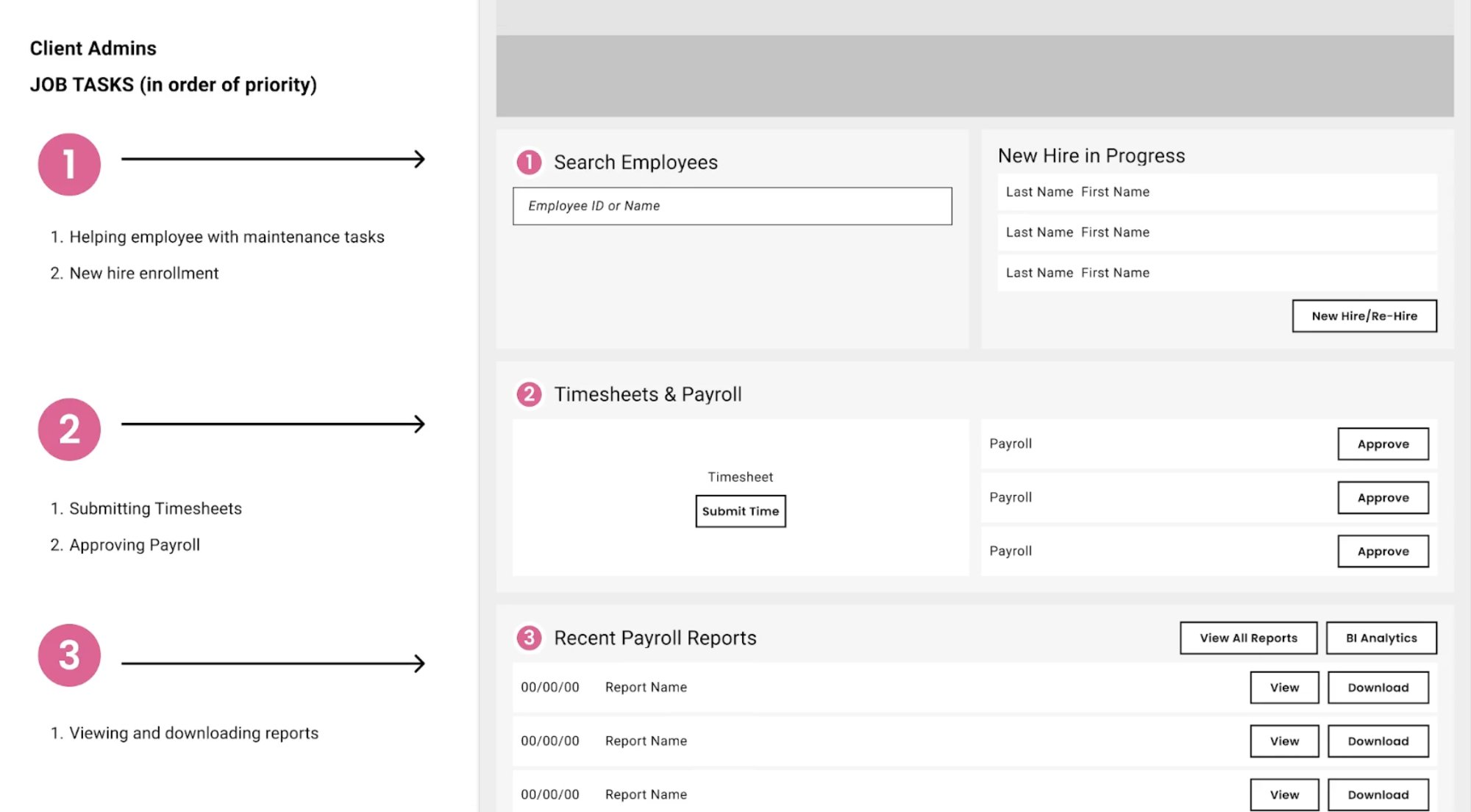The height and width of the screenshot is (812, 1471).
Task: Click the Timesheets & Payroll section header
Action: [648, 394]
